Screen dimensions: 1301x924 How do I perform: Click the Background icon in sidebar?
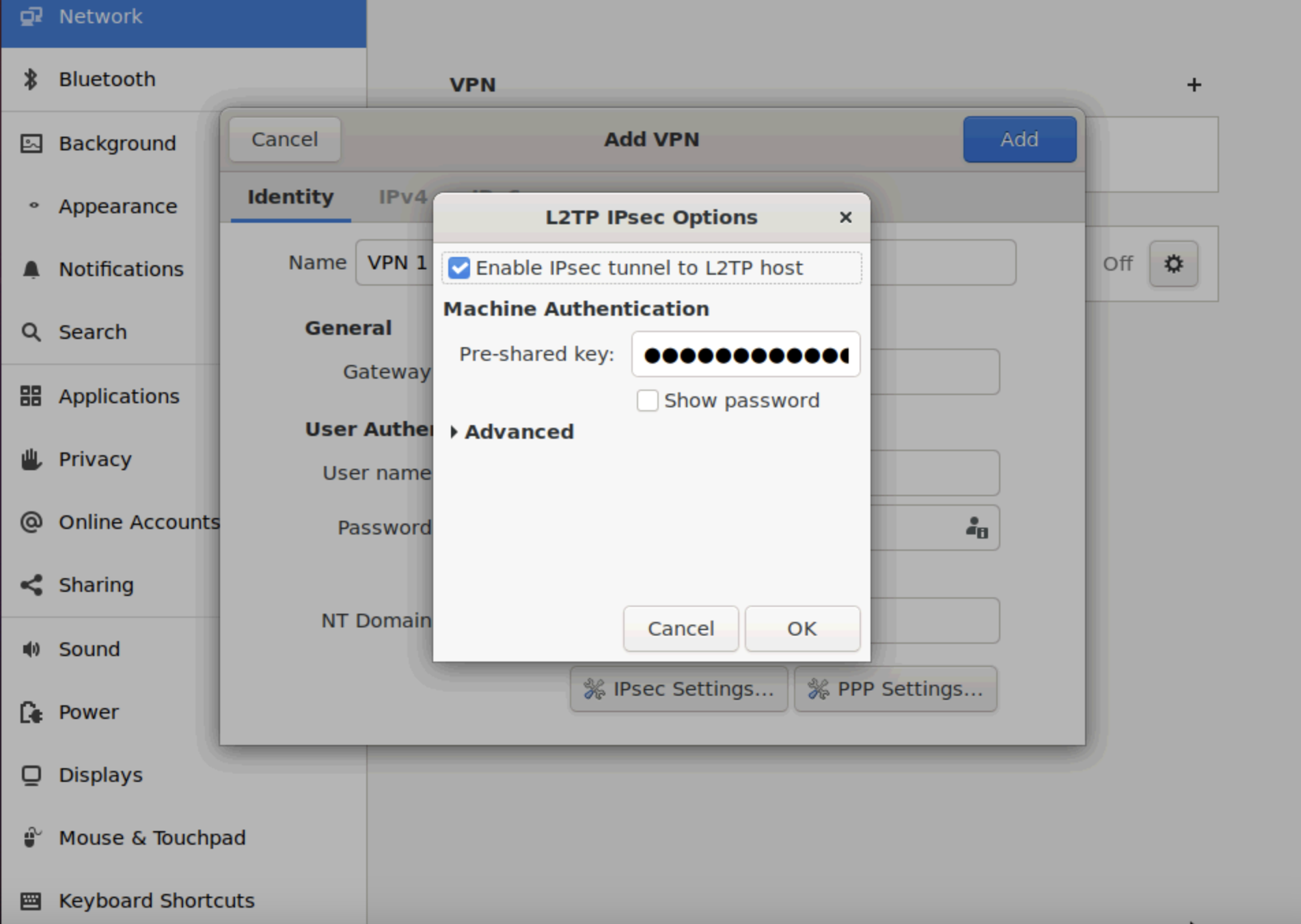[x=31, y=144]
